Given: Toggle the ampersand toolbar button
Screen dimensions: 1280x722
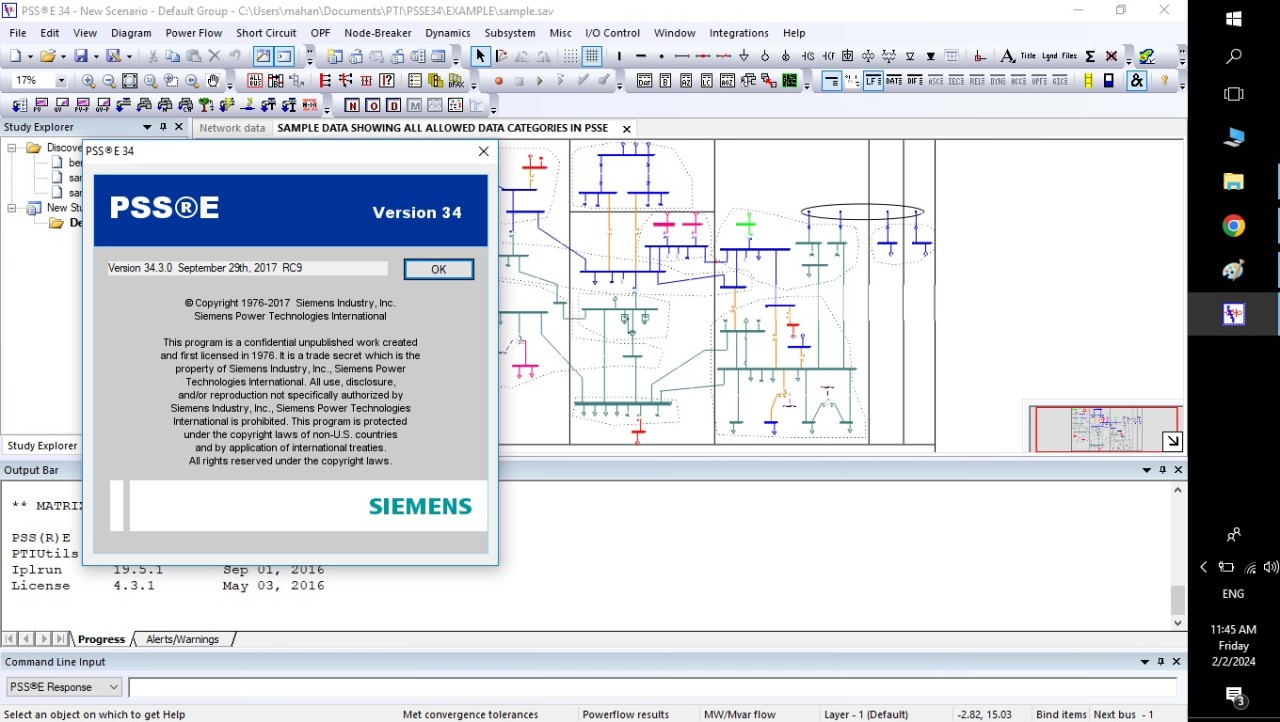Looking at the screenshot, I should [x=1136, y=81].
